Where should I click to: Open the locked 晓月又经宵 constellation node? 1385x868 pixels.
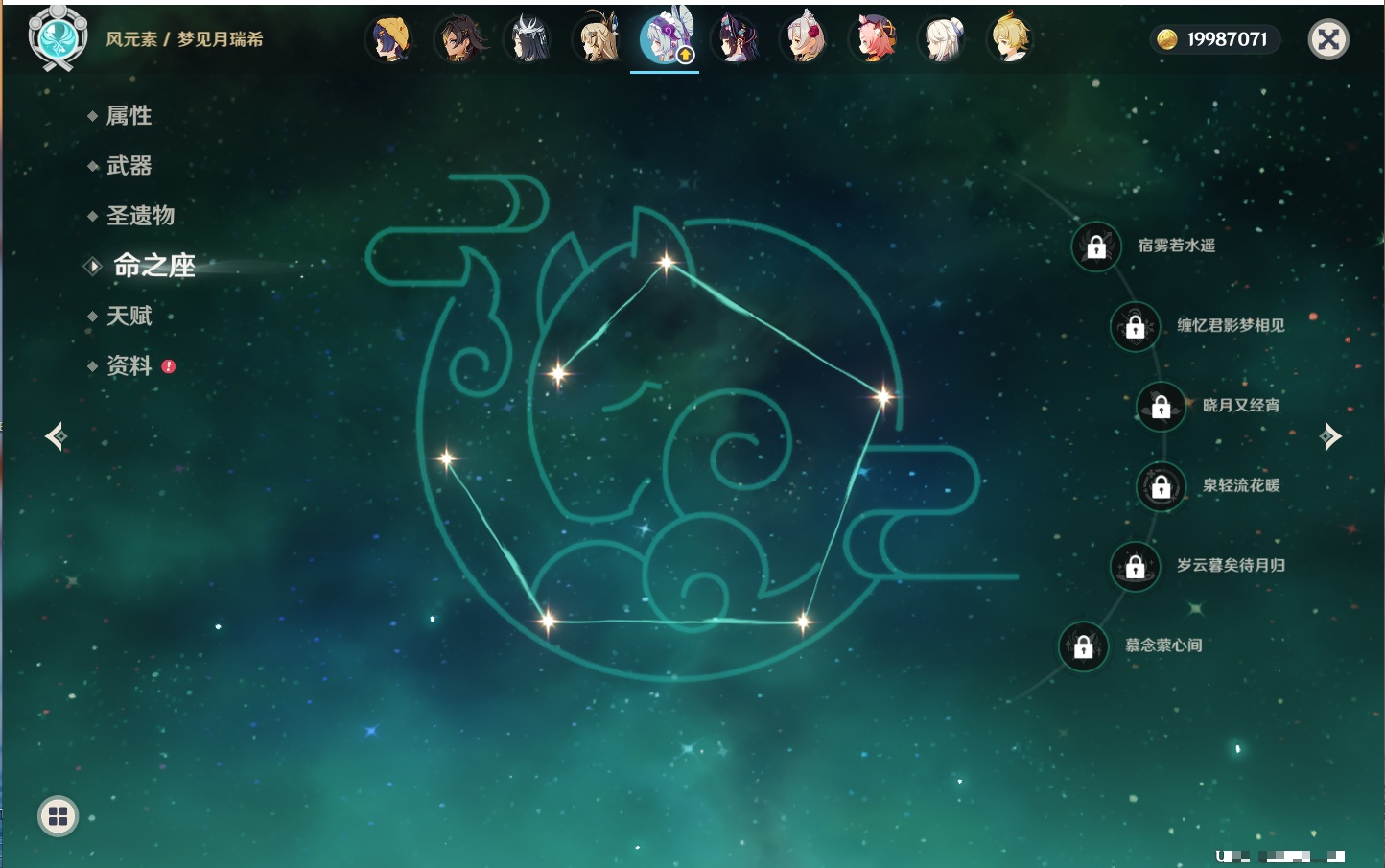click(x=1162, y=406)
